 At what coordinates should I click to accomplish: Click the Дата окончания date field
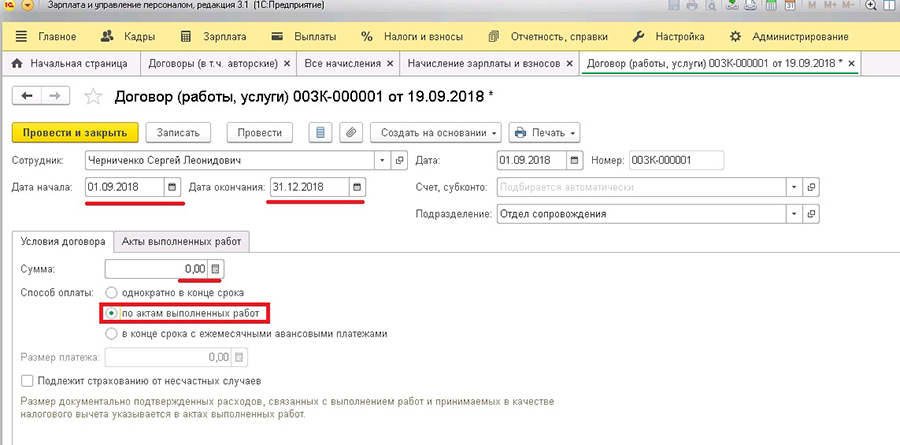pos(309,187)
